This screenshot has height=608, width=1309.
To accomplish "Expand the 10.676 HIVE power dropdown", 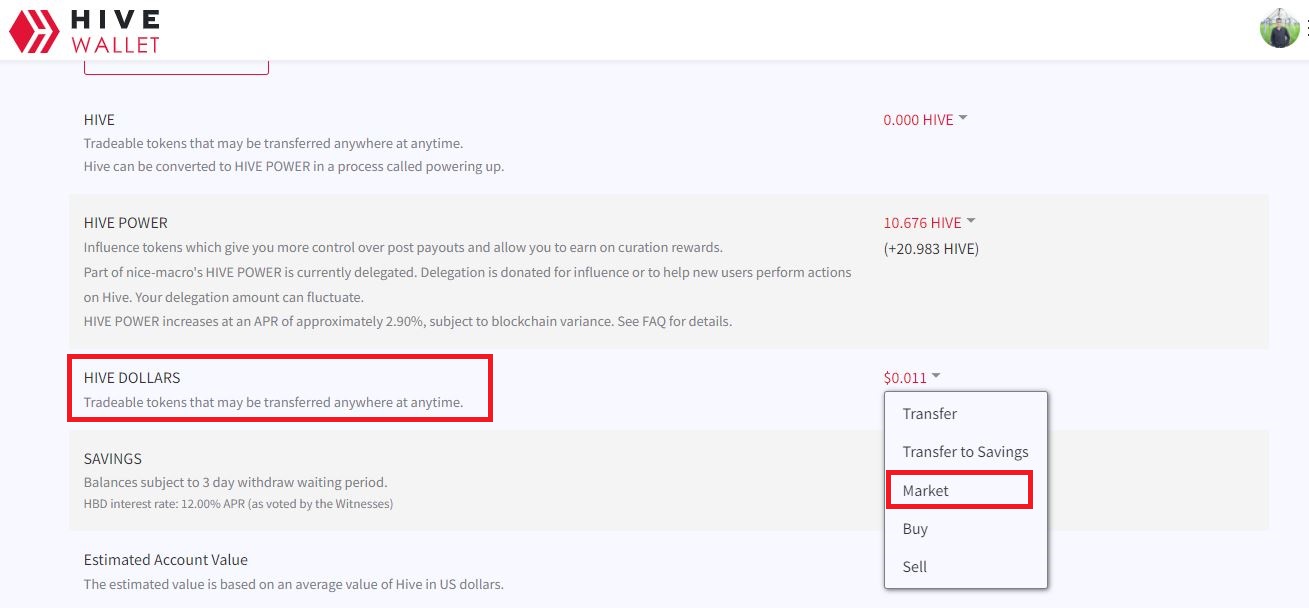I will click(929, 223).
